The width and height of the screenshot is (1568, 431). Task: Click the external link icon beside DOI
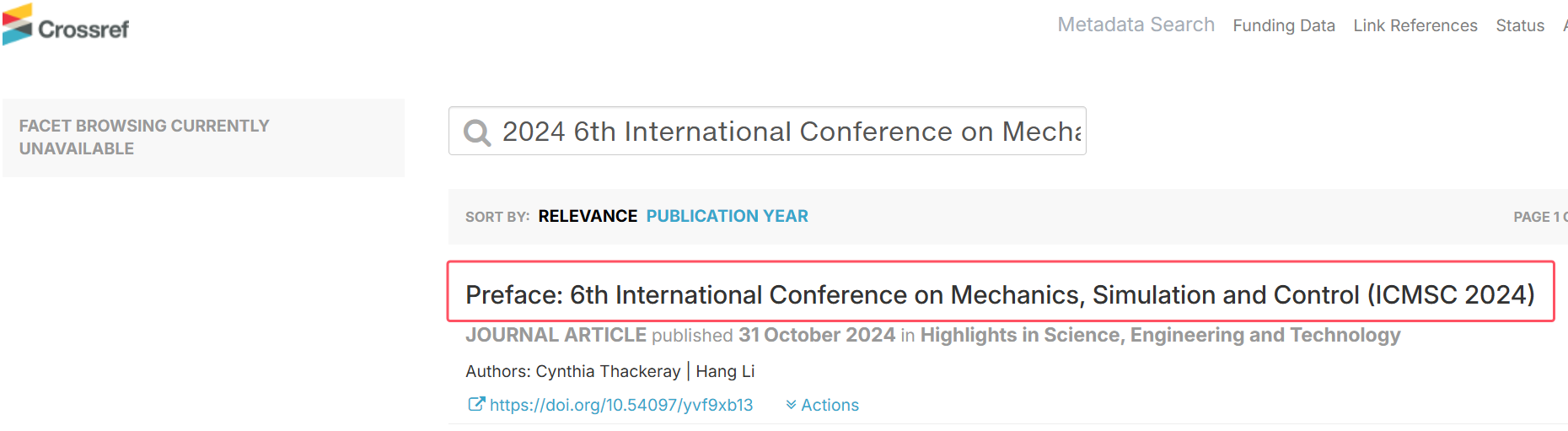[x=476, y=405]
